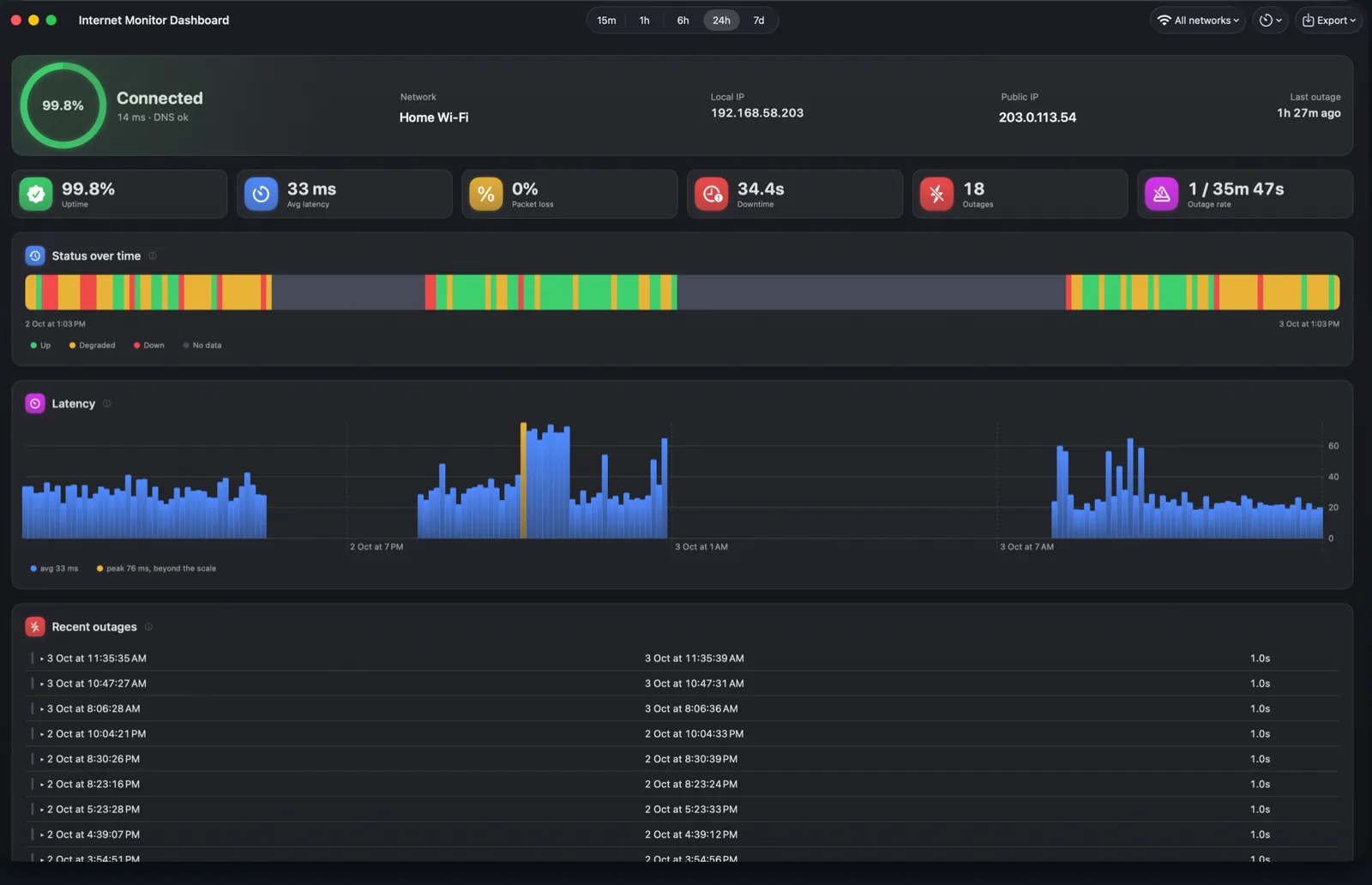This screenshot has width=1372, height=885.
Task: Click the Public IP 203.0.113.54 value
Action: (1037, 117)
